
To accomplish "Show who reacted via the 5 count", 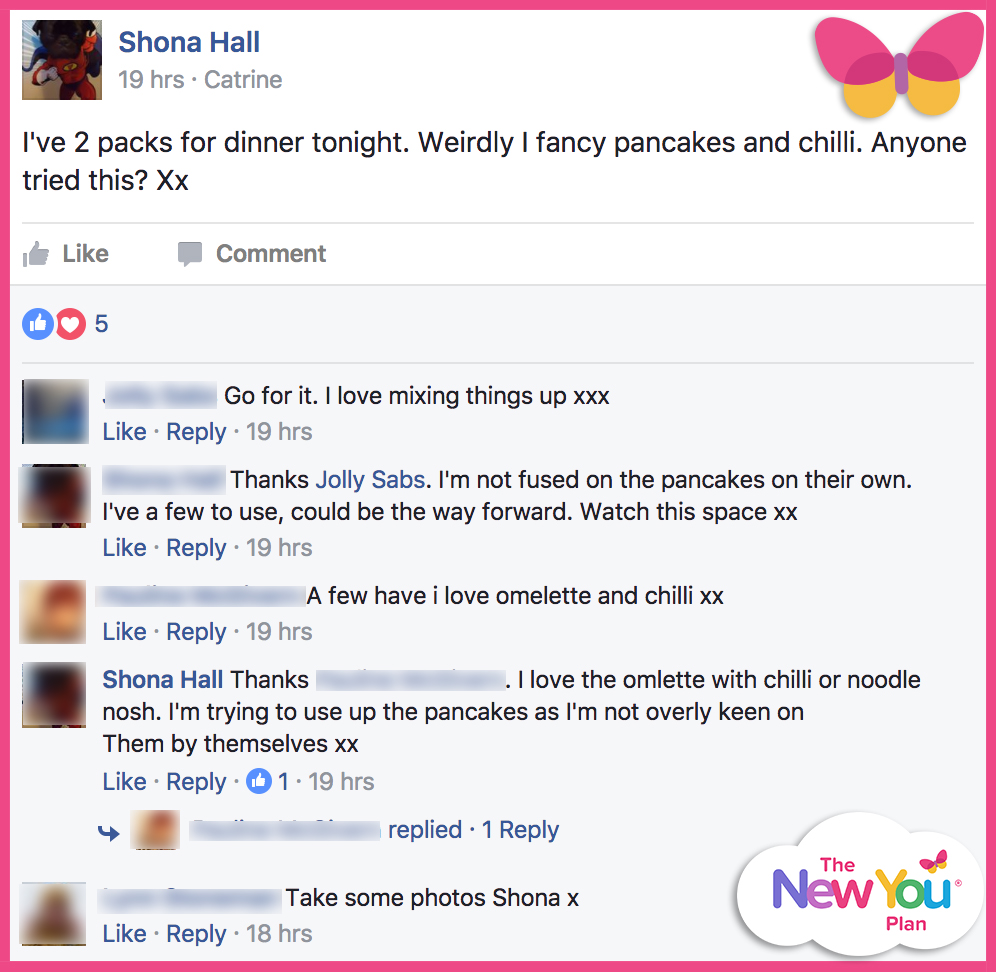I will [x=102, y=324].
